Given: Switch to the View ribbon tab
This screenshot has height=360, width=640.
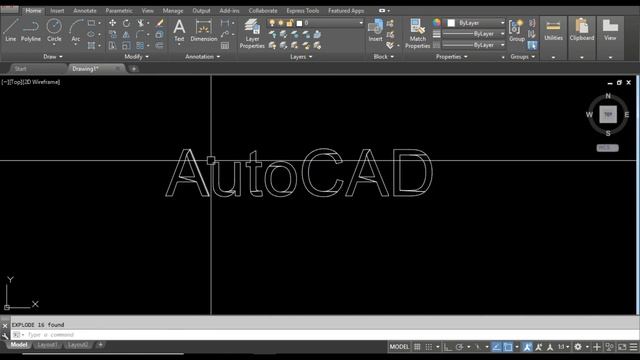Looking at the screenshot, I should (x=147, y=11).
